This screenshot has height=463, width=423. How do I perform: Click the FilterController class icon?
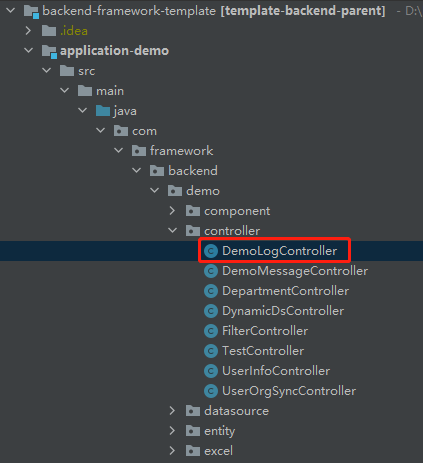[x=211, y=331]
